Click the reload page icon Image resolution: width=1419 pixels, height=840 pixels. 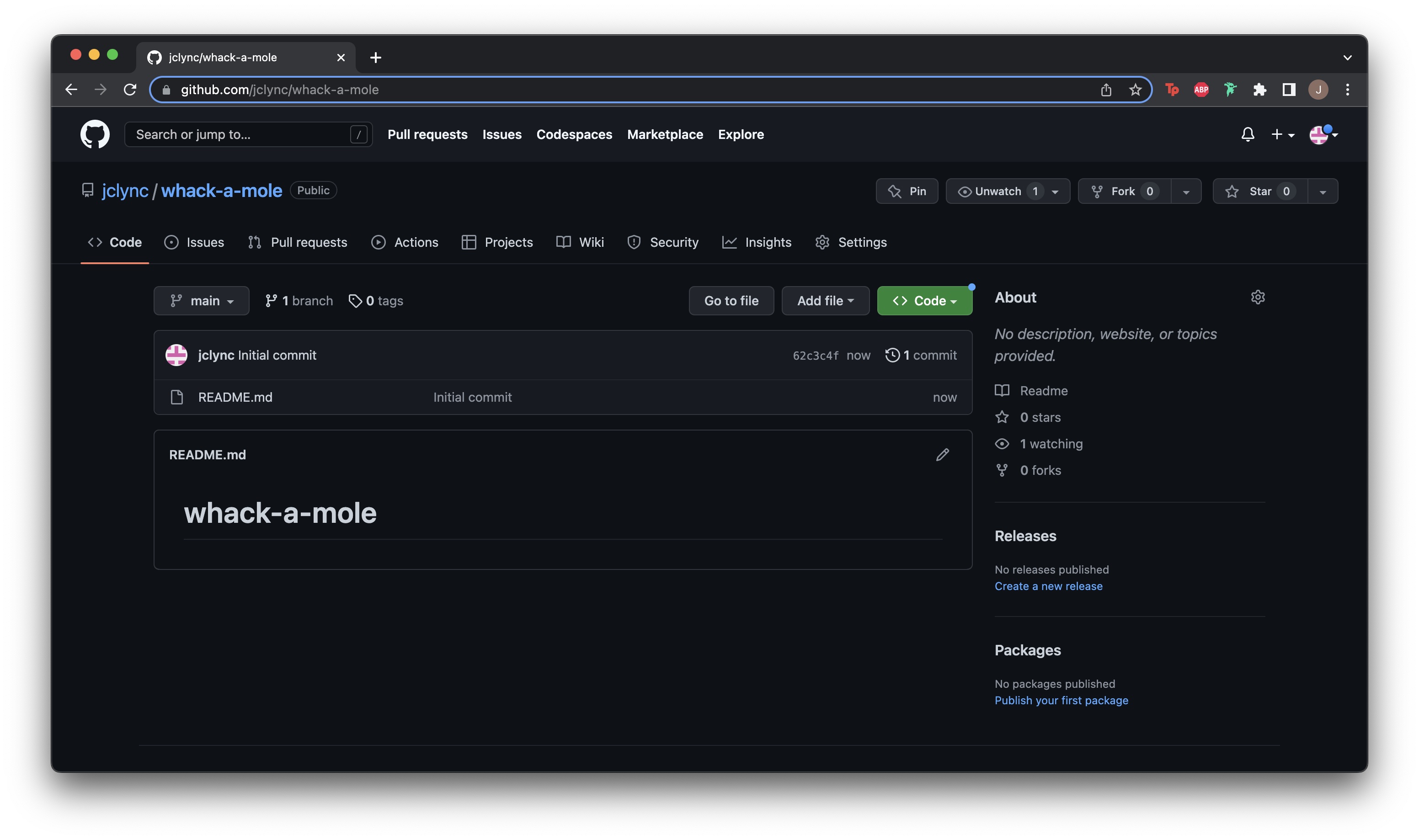pos(130,90)
